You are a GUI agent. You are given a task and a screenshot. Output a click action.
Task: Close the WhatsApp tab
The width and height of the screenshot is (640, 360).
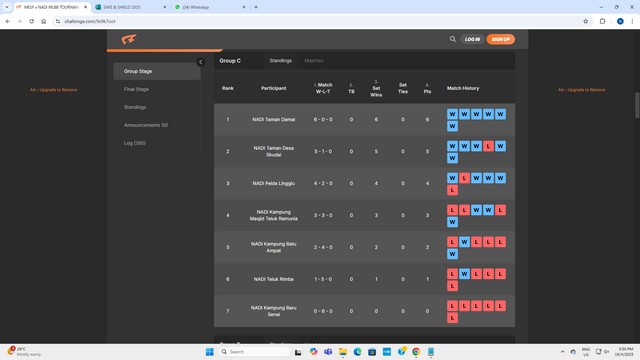coord(244,7)
